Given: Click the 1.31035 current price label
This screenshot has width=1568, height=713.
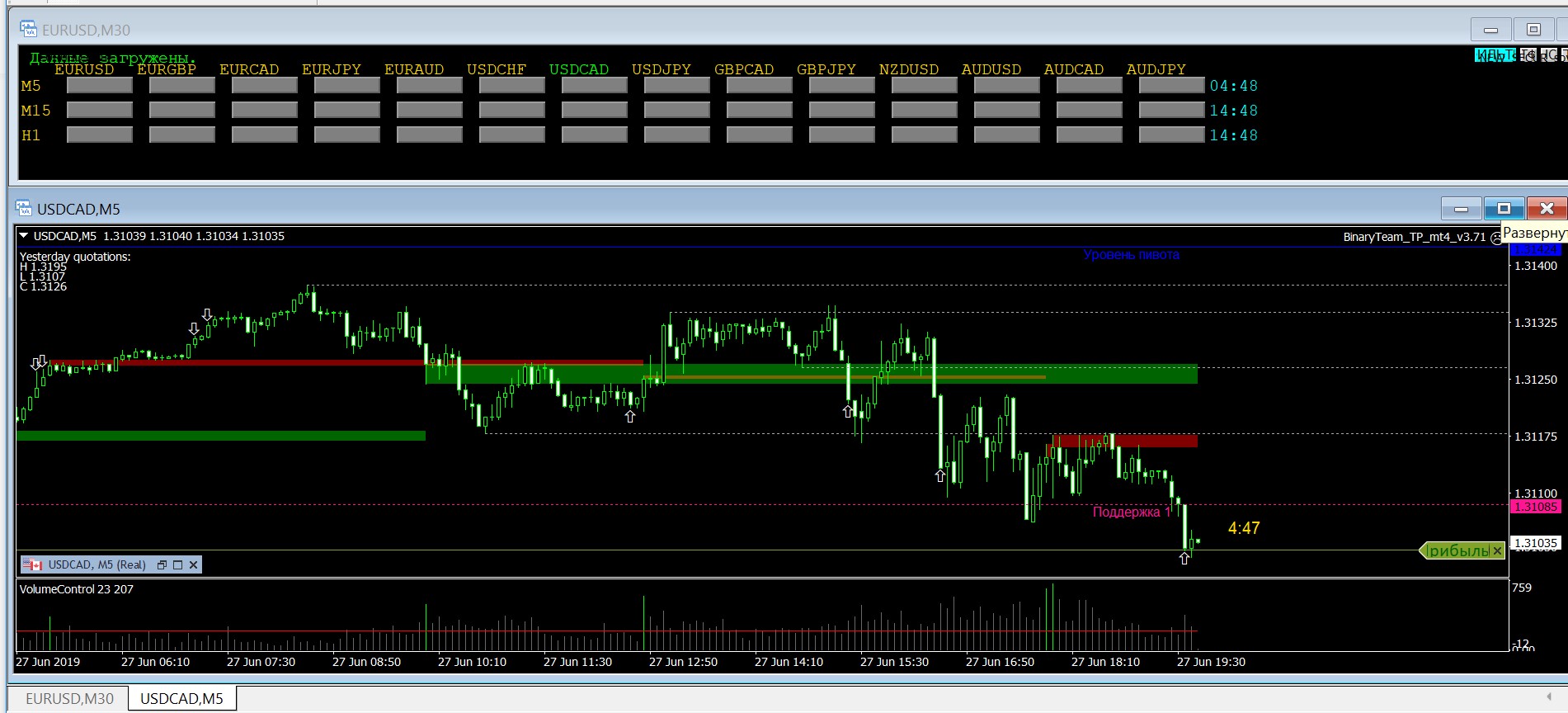Looking at the screenshot, I should [x=1535, y=543].
